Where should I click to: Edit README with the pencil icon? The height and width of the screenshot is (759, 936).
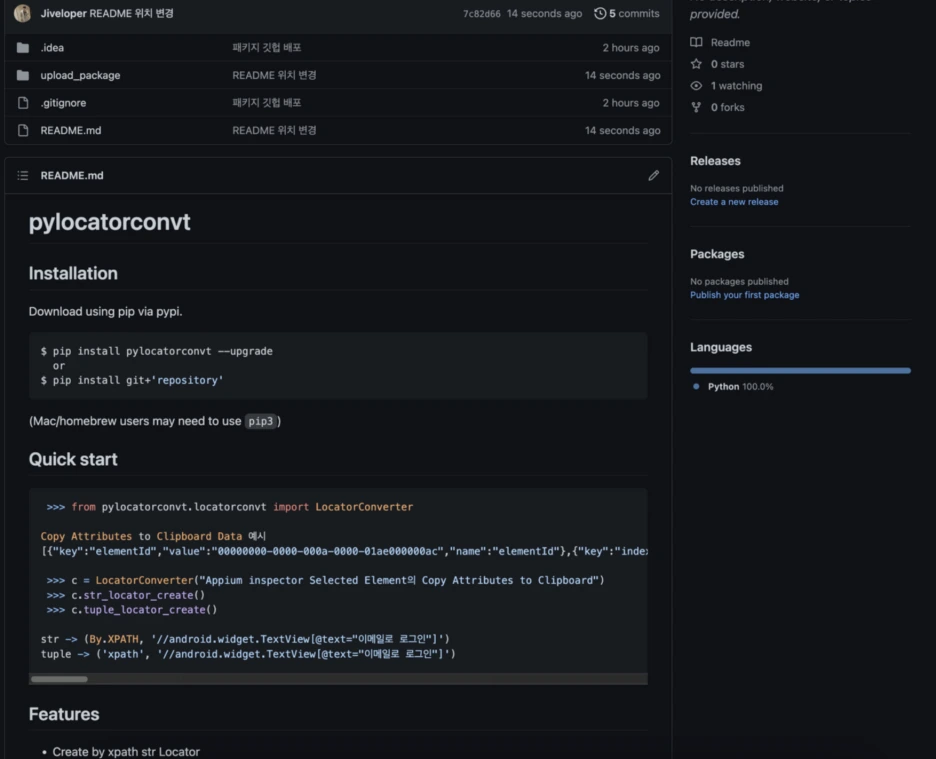(653, 176)
